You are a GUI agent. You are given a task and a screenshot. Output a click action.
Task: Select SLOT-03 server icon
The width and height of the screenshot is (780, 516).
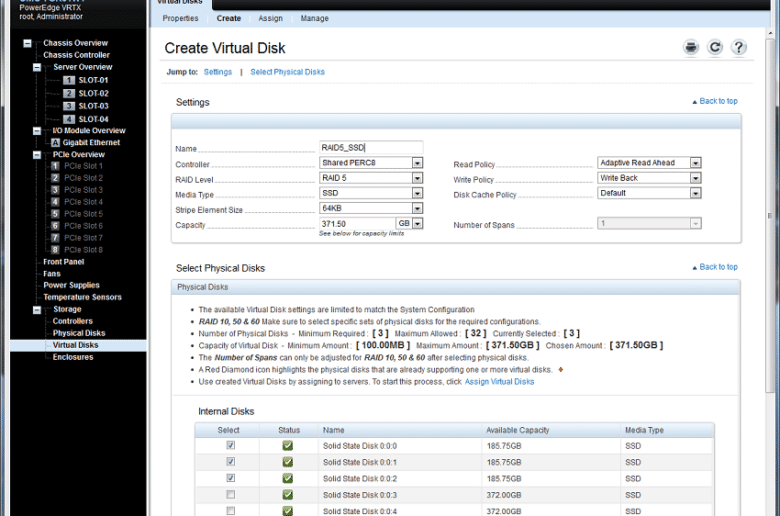pyautogui.click(x=69, y=106)
